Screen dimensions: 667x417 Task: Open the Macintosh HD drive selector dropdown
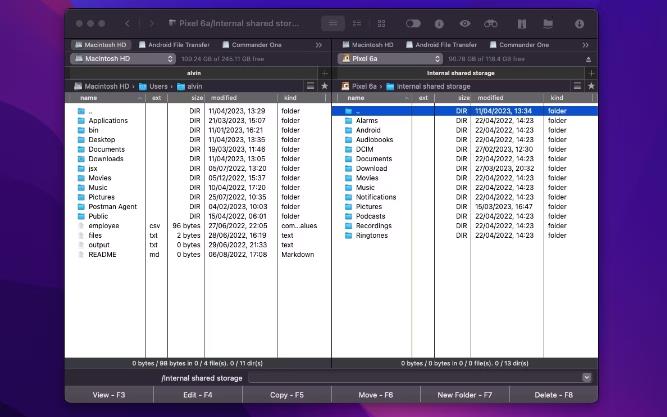(x=123, y=59)
